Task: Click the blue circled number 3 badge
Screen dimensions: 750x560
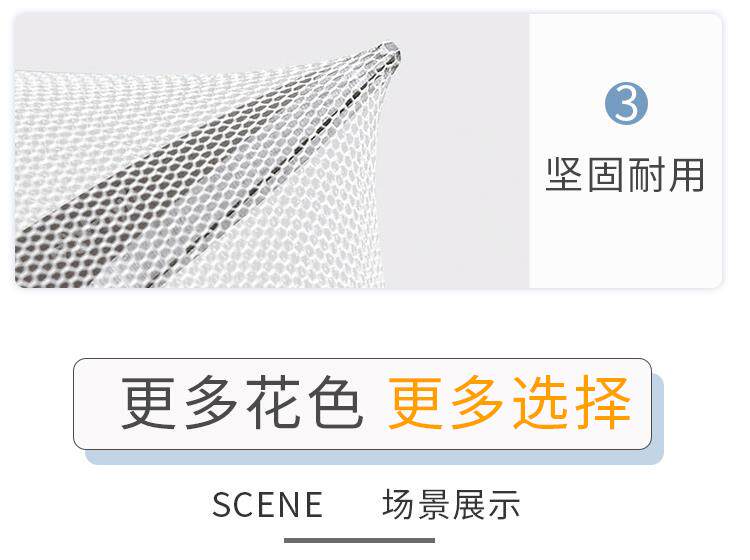Action: click(626, 103)
